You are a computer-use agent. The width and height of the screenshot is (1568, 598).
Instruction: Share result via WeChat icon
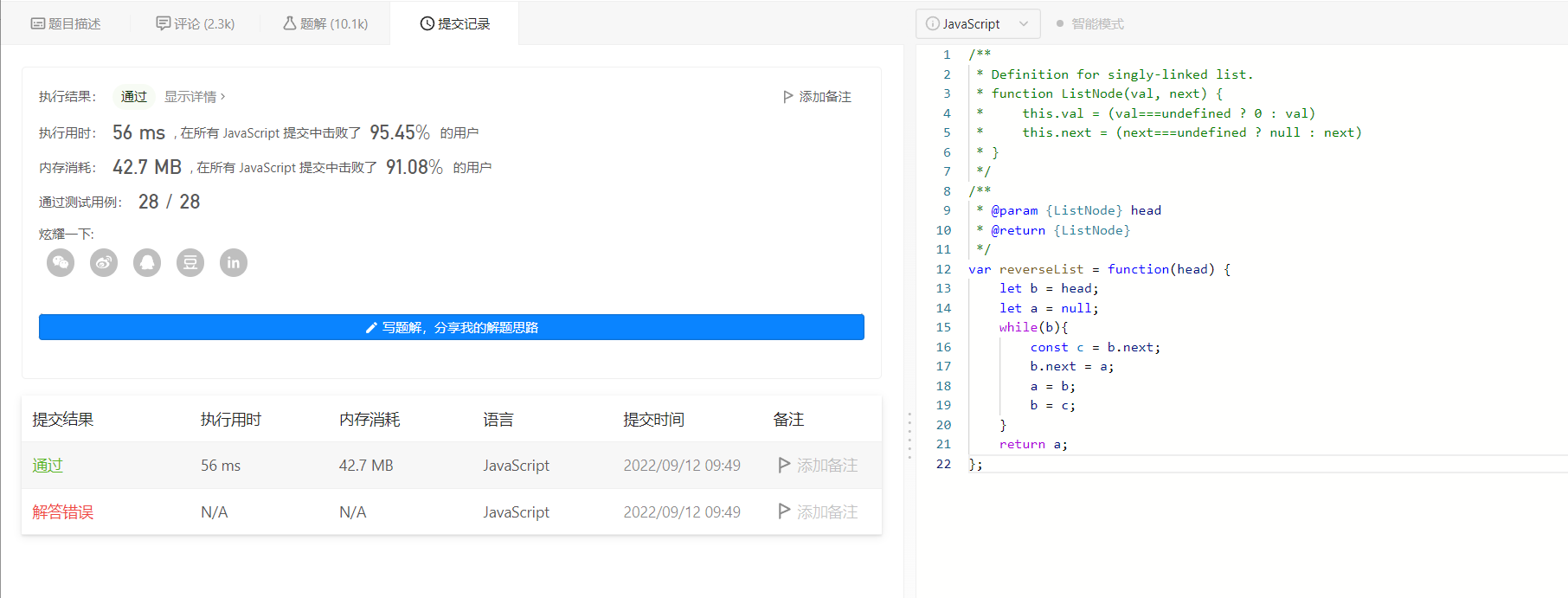[61, 262]
